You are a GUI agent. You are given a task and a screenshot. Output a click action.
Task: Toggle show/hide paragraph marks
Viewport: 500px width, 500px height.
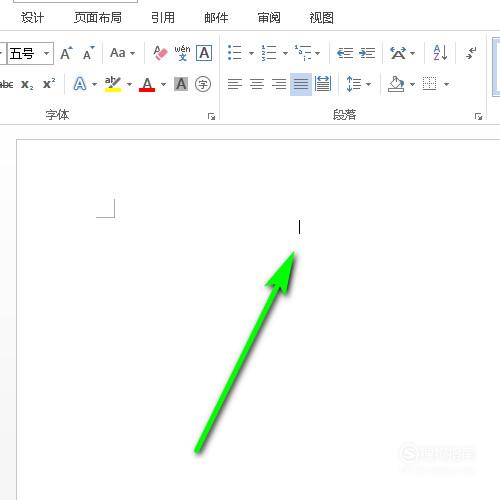[472, 53]
